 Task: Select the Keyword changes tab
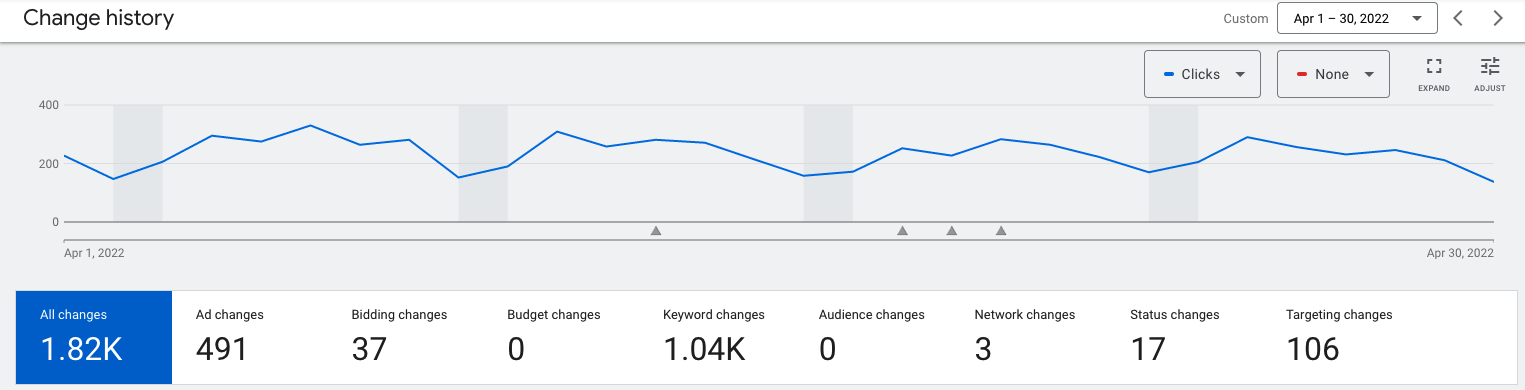point(718,337)
